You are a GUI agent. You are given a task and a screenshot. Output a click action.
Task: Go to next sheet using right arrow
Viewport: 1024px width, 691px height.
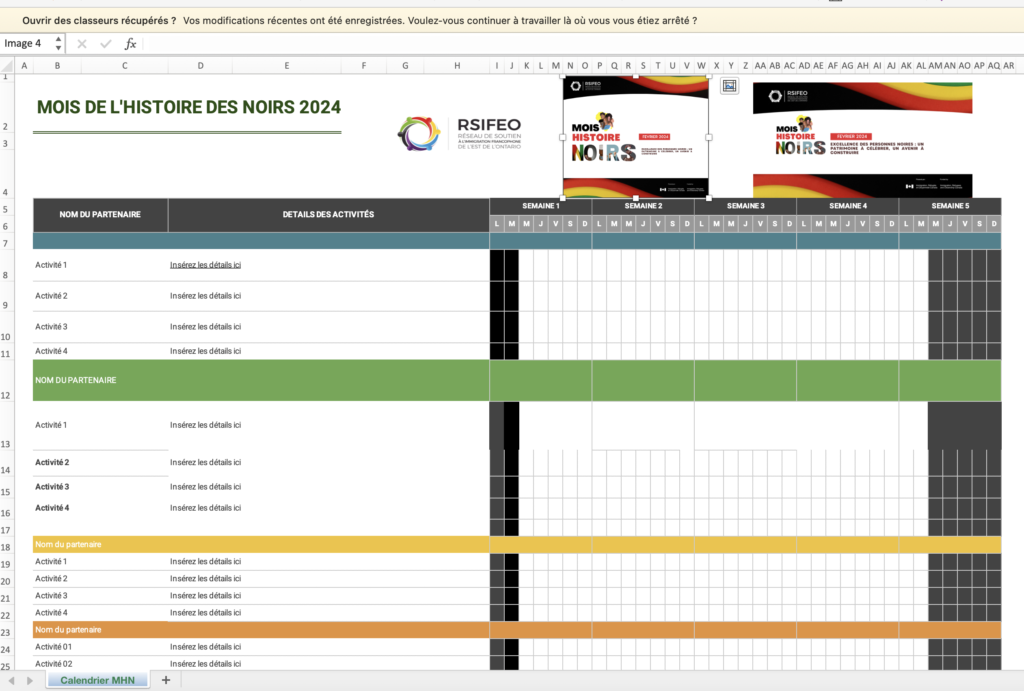[29, 681]
